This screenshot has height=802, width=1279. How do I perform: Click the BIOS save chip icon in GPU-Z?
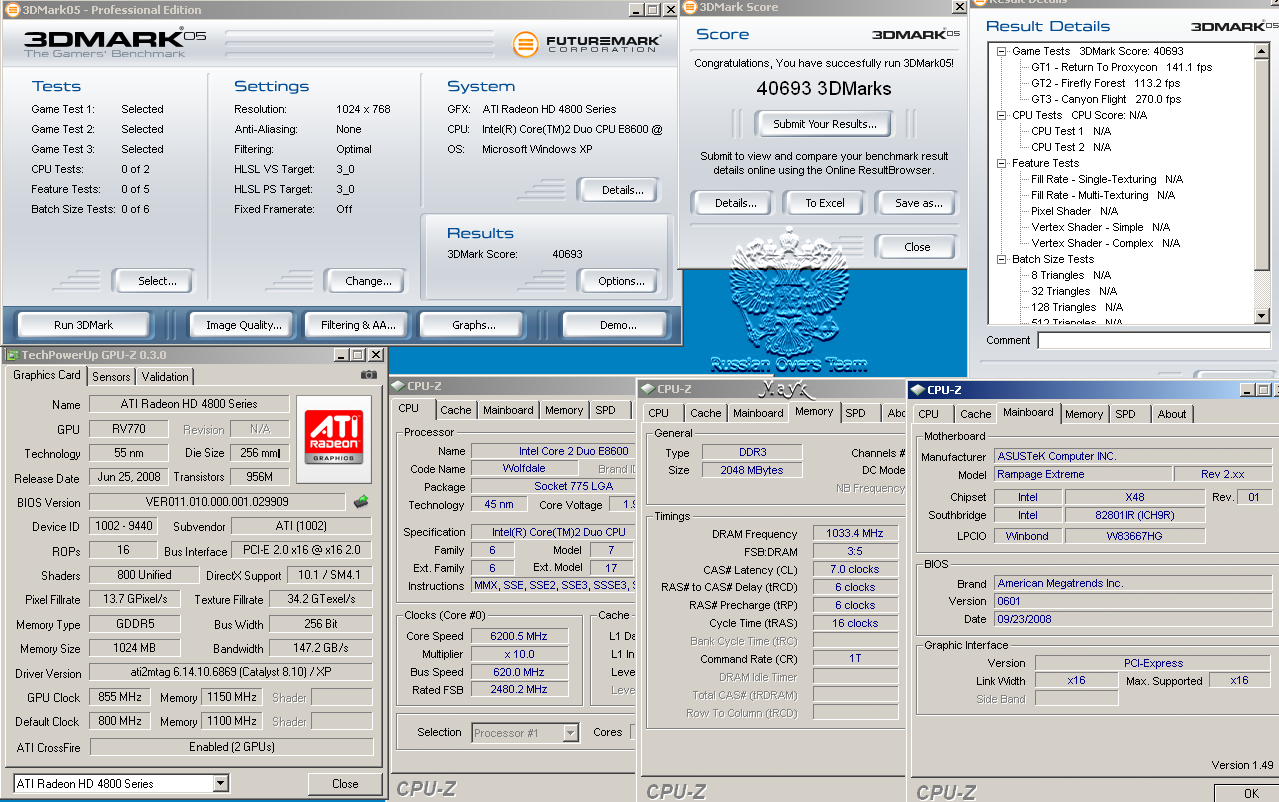[361, 502]
